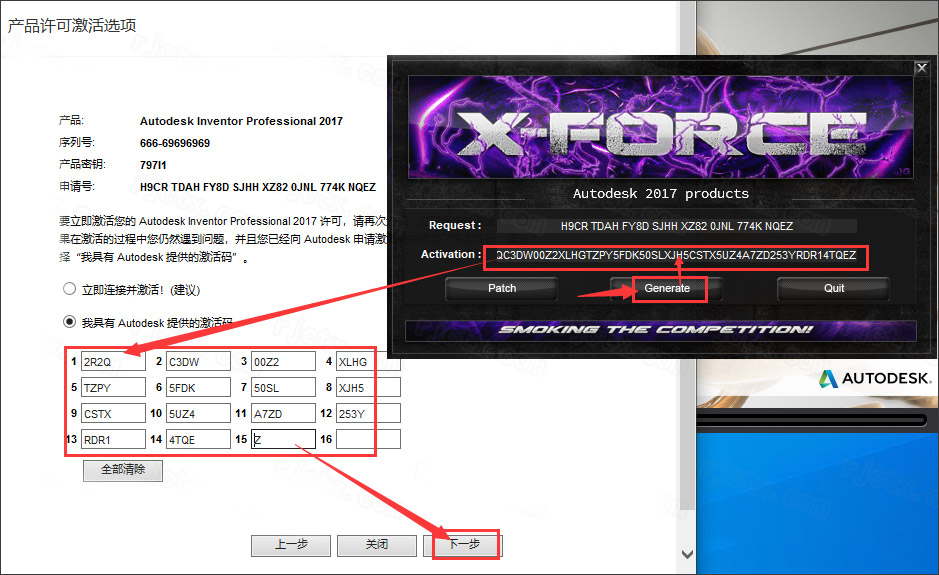This screenshot has width=939, height=575.
Task: Click the serial number 666-69696969
Action: pyautogui.click(x=175, y=143)
